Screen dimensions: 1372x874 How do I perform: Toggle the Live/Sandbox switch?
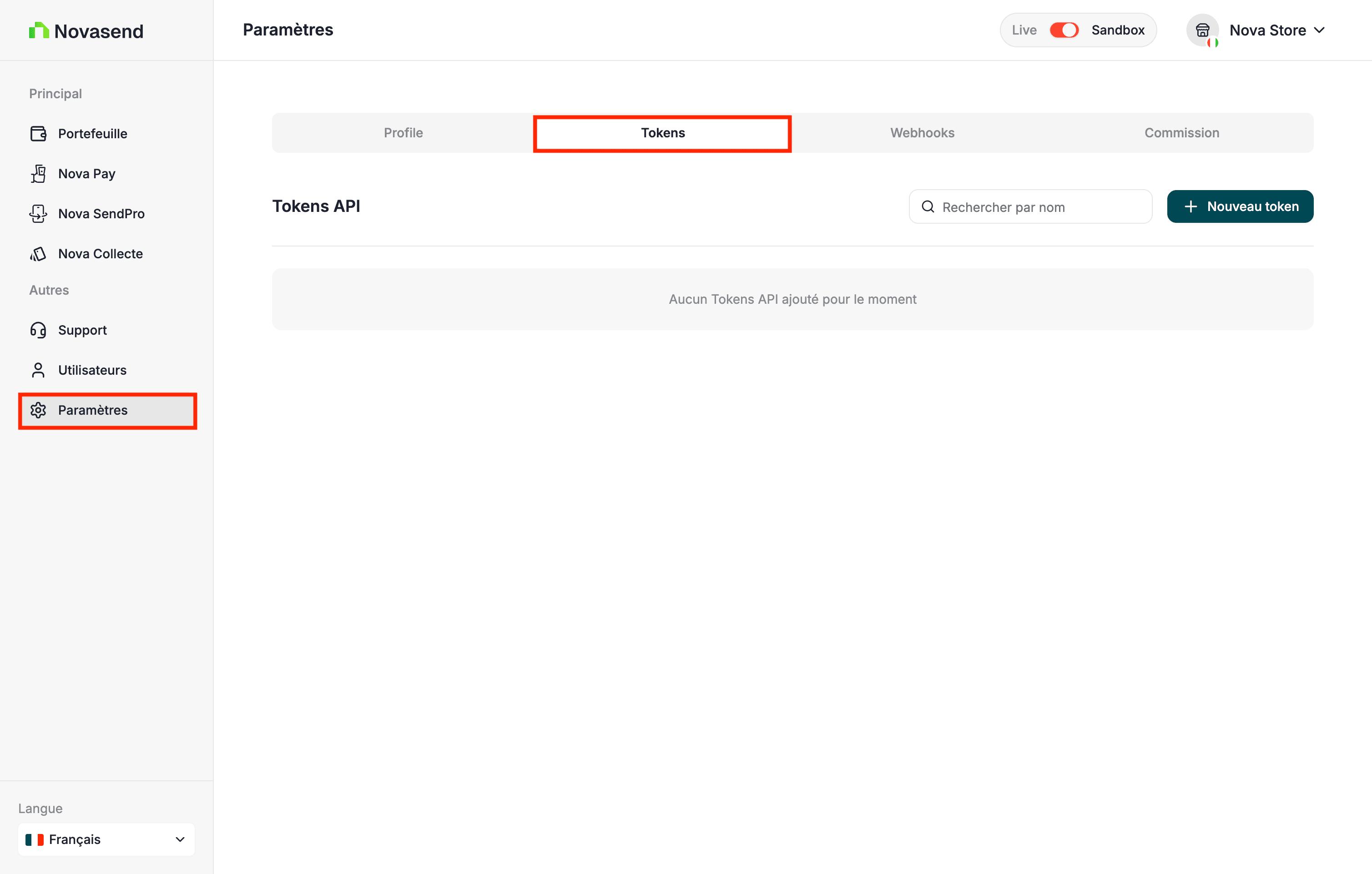click(x=1064, y=30)
